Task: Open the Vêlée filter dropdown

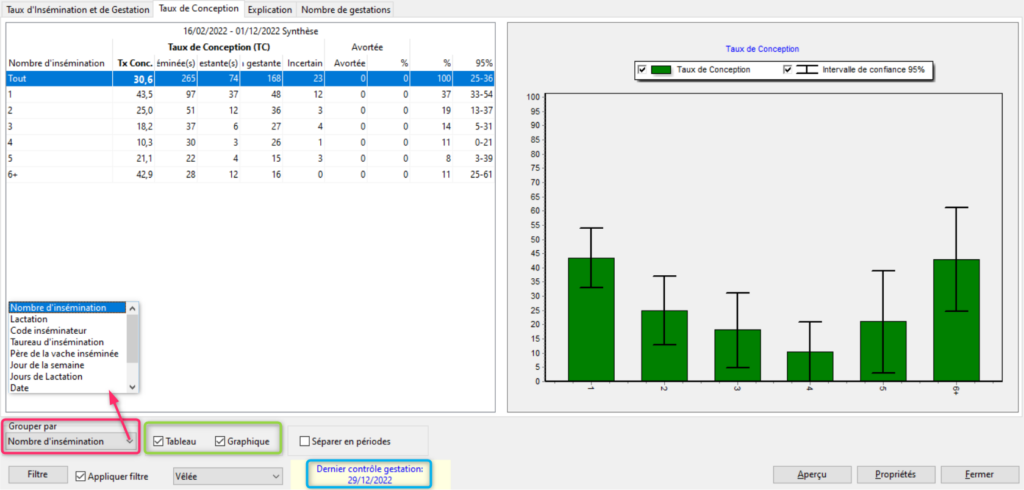Action: 276,476
